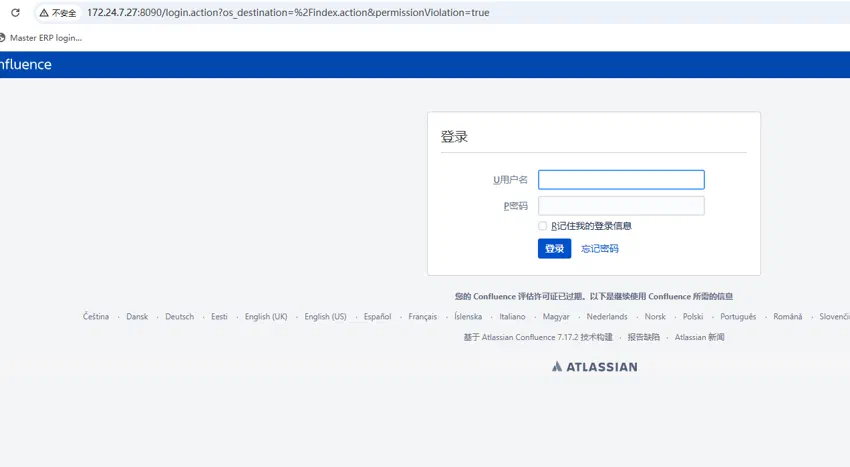Click the Atlassian logo in footer

(x=595, y=367)
